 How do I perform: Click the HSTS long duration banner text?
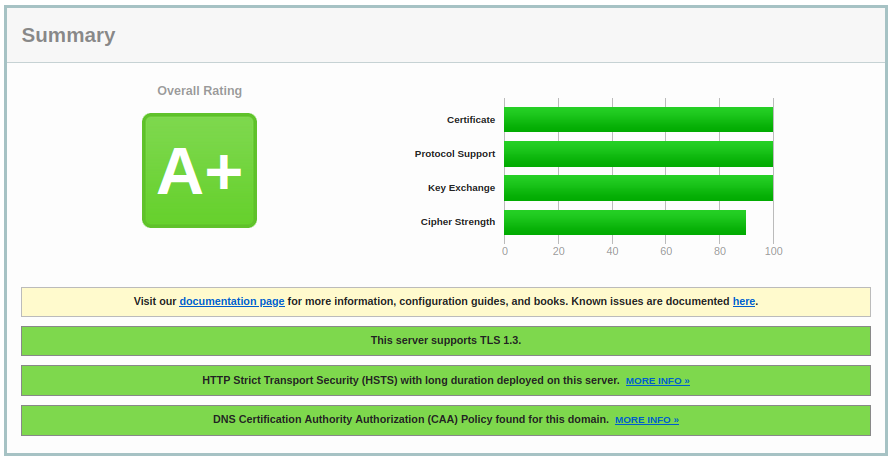point(411,381)
